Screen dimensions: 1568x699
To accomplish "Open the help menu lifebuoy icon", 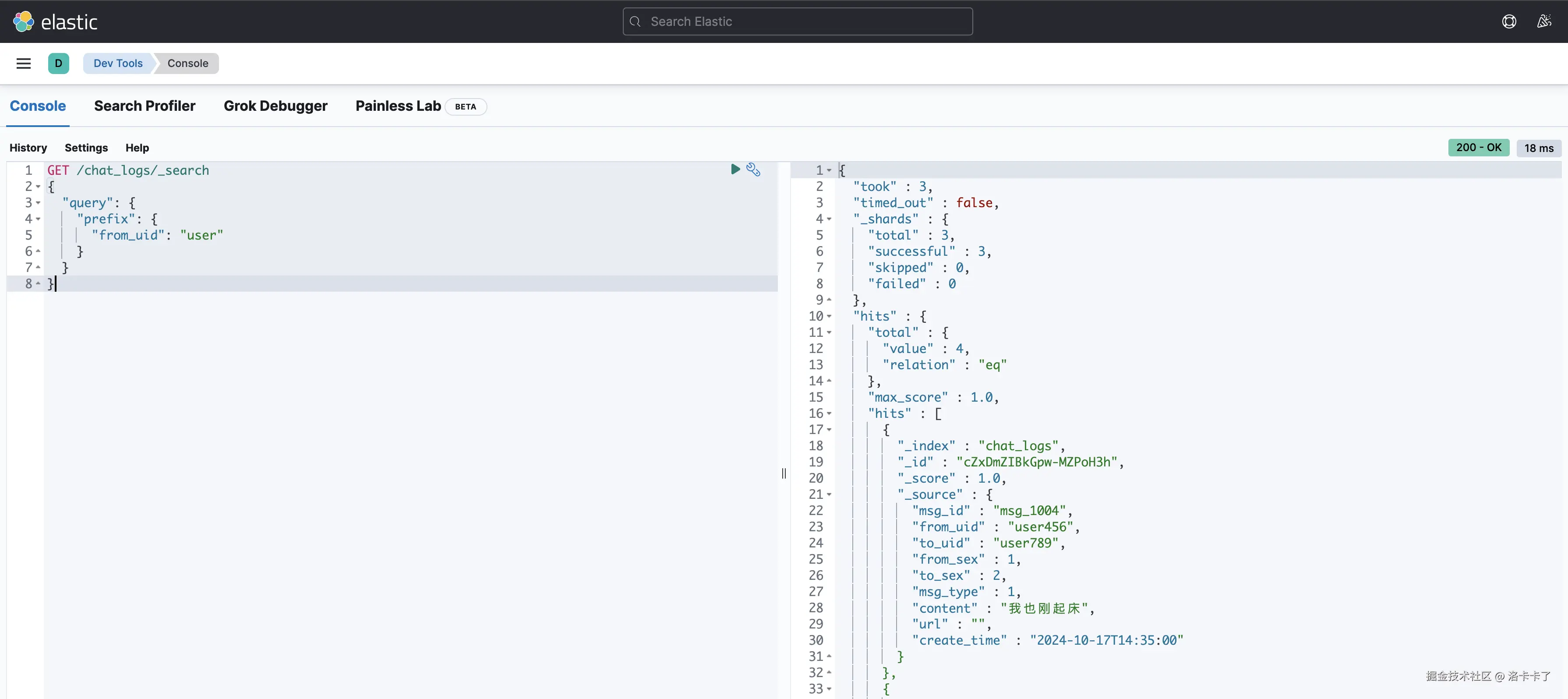I will [1509, 22].
